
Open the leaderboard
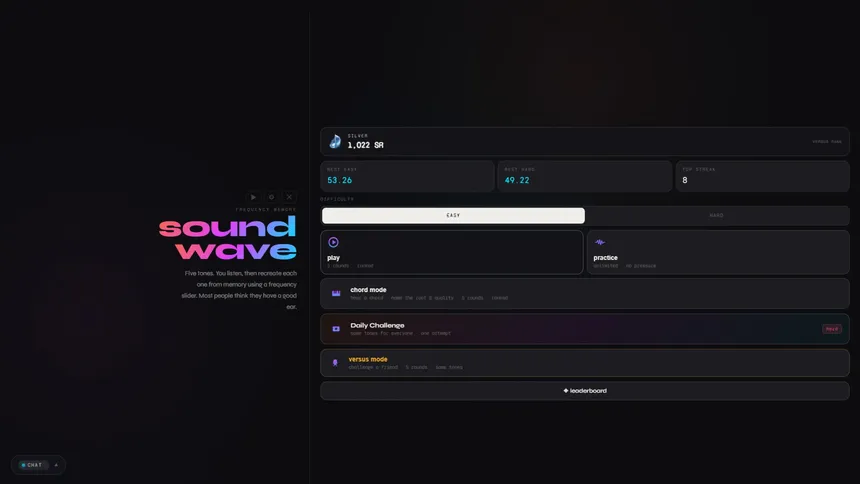pos(584,391)
